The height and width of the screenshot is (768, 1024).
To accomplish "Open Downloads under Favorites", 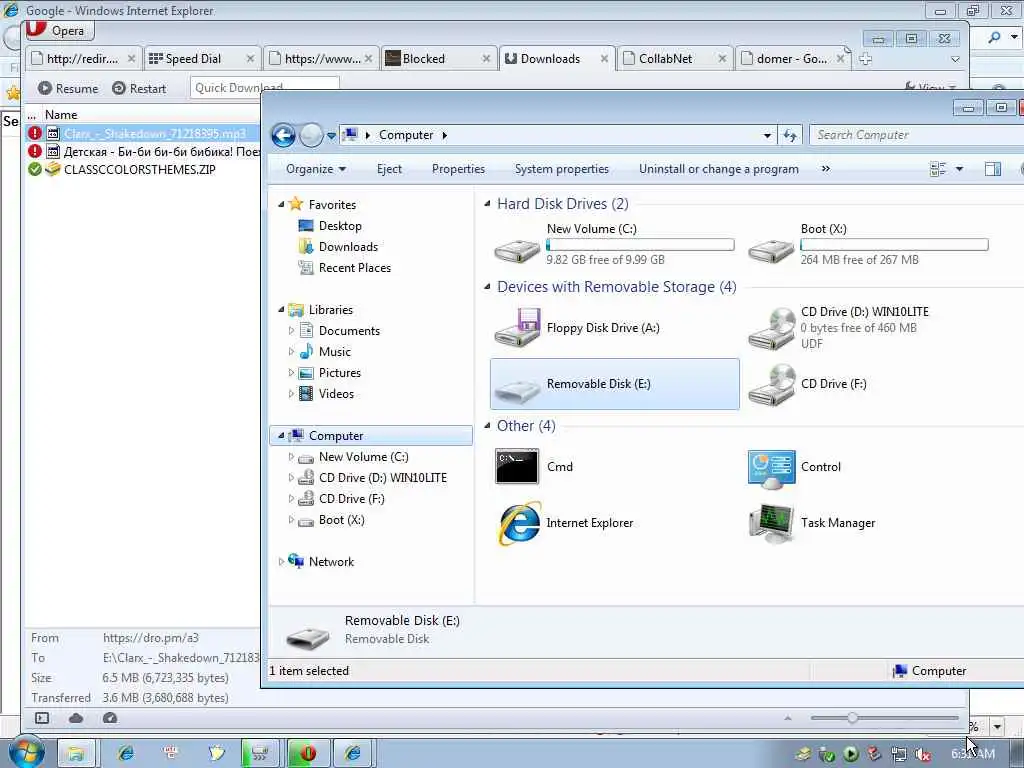I will (348, 247).
